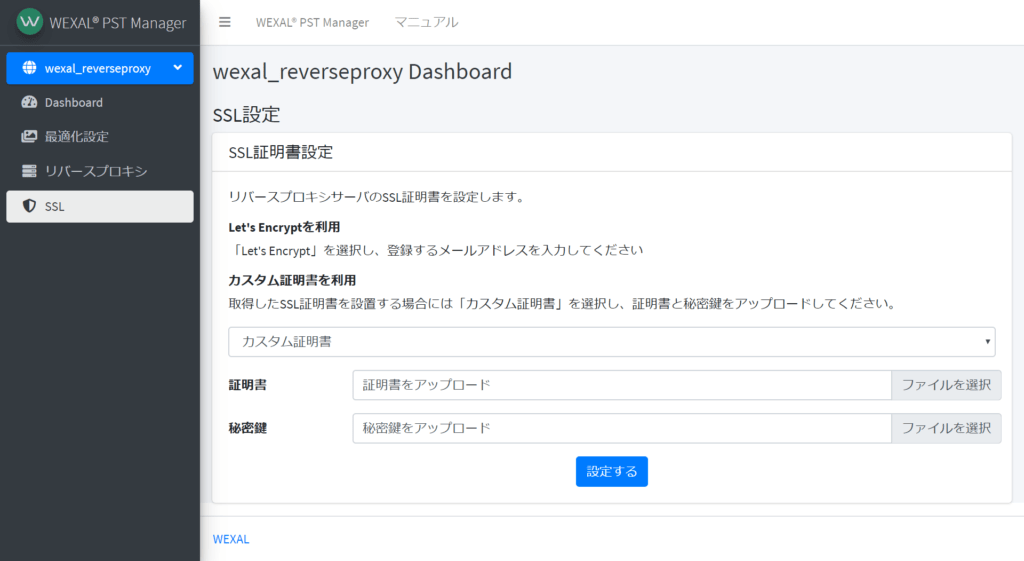This screenshot has width=1024, height=561.
Task: Click ファイルを選択 for 秘密鍵
Action: click(x=946, y=428)
